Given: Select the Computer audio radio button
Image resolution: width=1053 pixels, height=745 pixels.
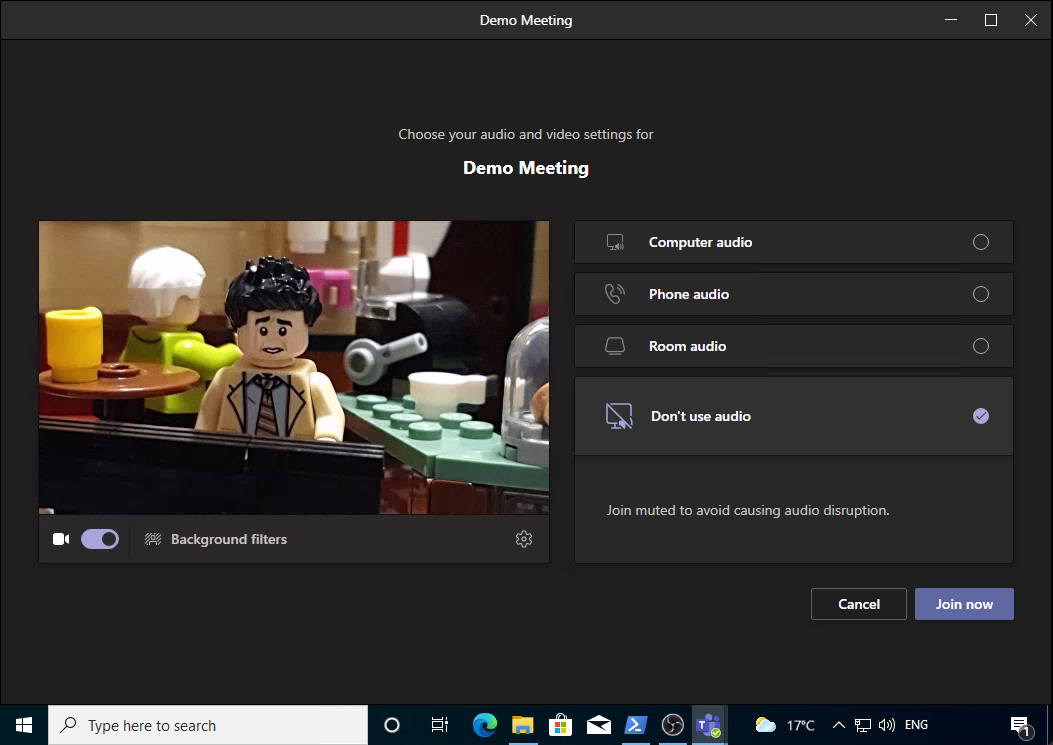Looking at the screenshot, I should 981,242.
